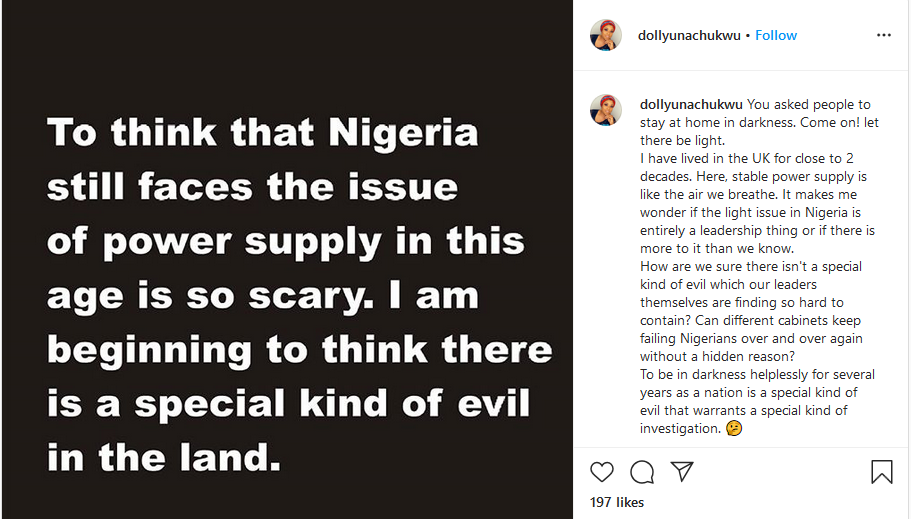
Task: Click caption text "there be light."
Action: (683, 140)
